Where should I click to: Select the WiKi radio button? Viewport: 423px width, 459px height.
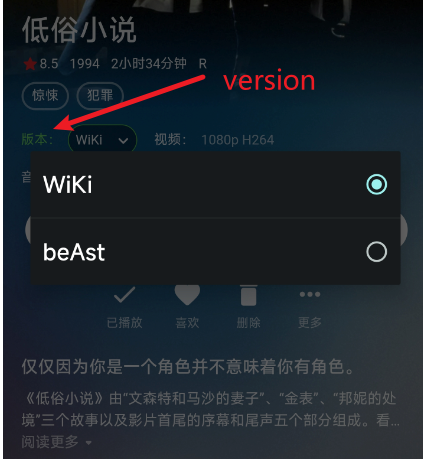[376, 184]
